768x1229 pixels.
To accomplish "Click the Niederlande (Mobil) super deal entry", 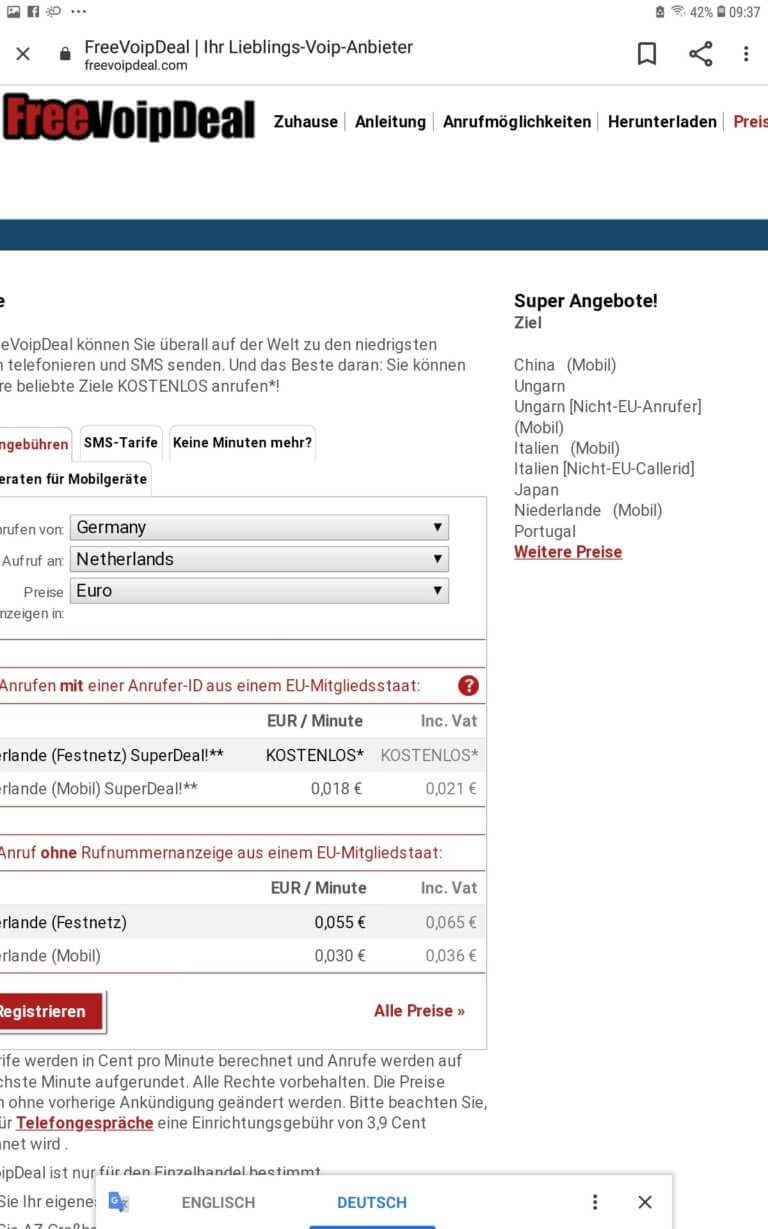I will (588, 510).
